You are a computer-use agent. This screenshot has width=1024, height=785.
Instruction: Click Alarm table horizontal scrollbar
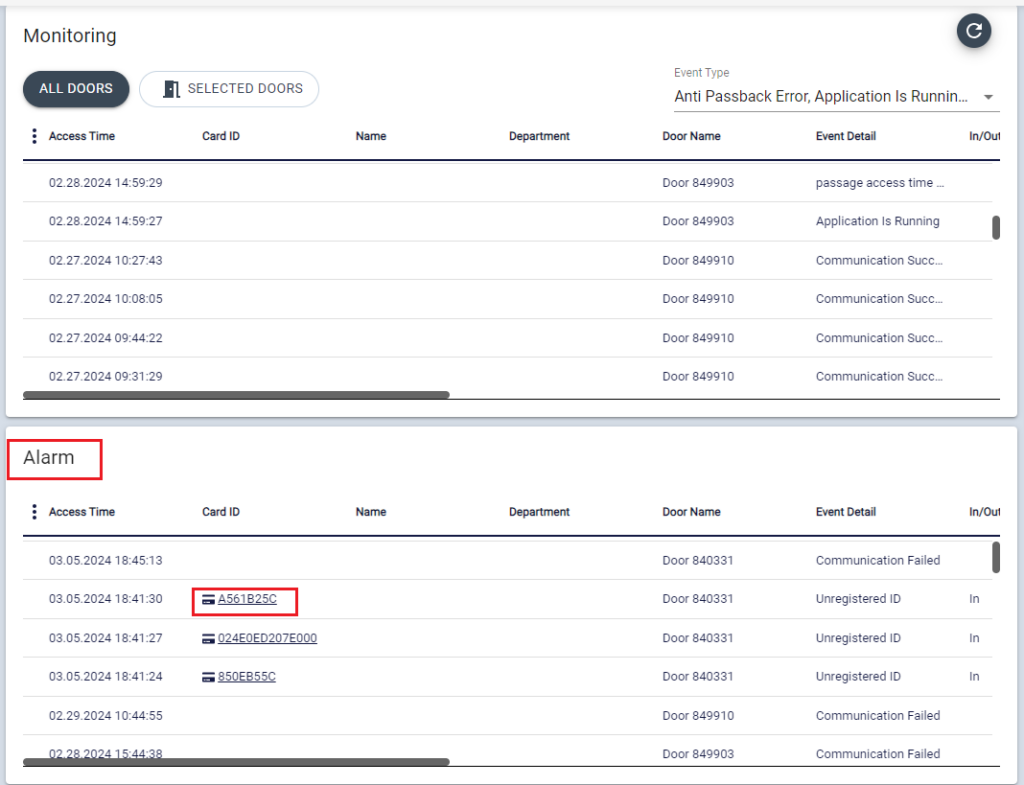tap(236, 762)
